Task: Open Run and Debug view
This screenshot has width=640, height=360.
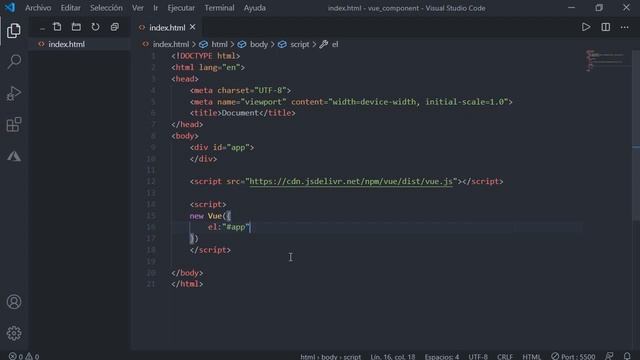Action: pyautogui.click(x=13, y=93)
